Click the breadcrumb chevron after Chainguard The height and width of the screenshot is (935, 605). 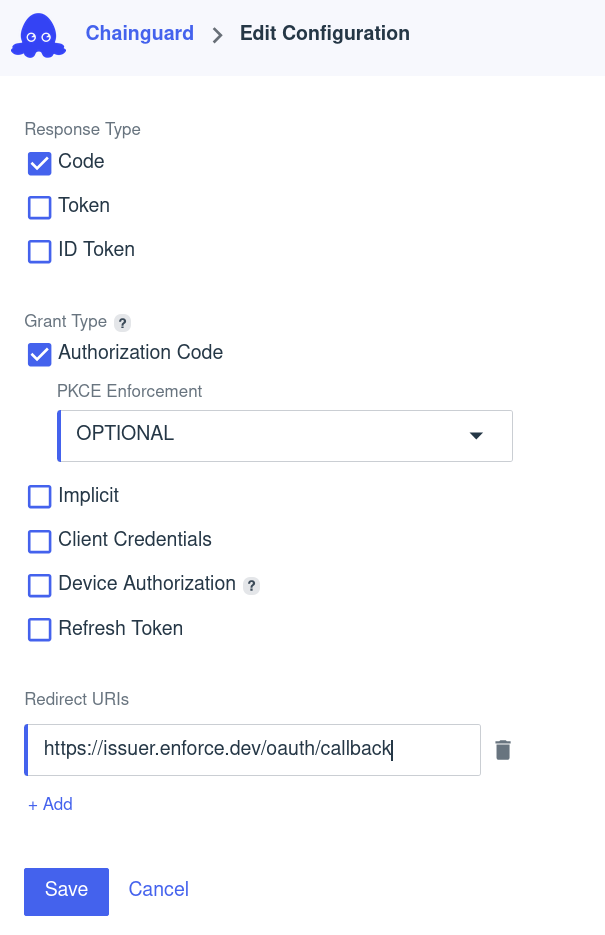click(x=216, y=33)
